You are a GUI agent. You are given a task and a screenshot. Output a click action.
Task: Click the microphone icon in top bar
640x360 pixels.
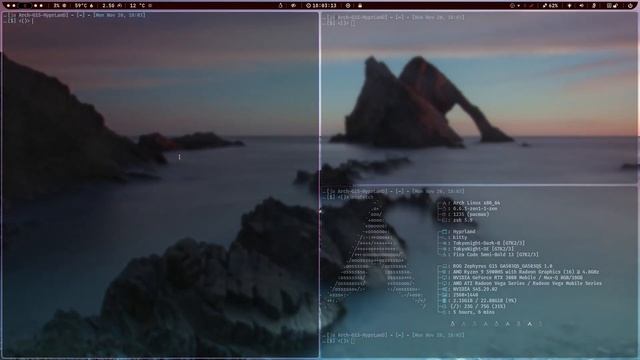coord(594,6)
